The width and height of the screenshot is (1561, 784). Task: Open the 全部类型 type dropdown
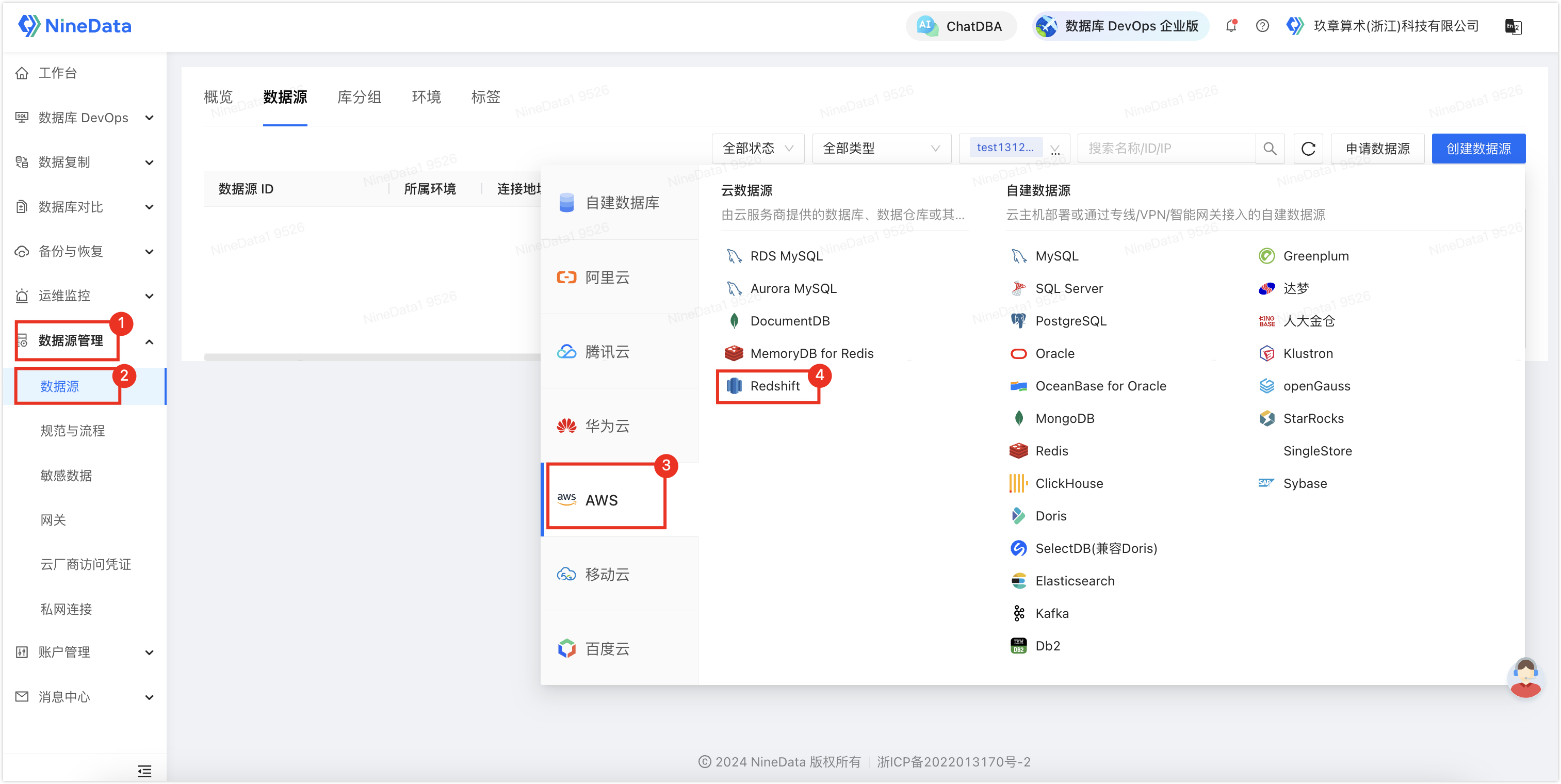tap(882, 149)
